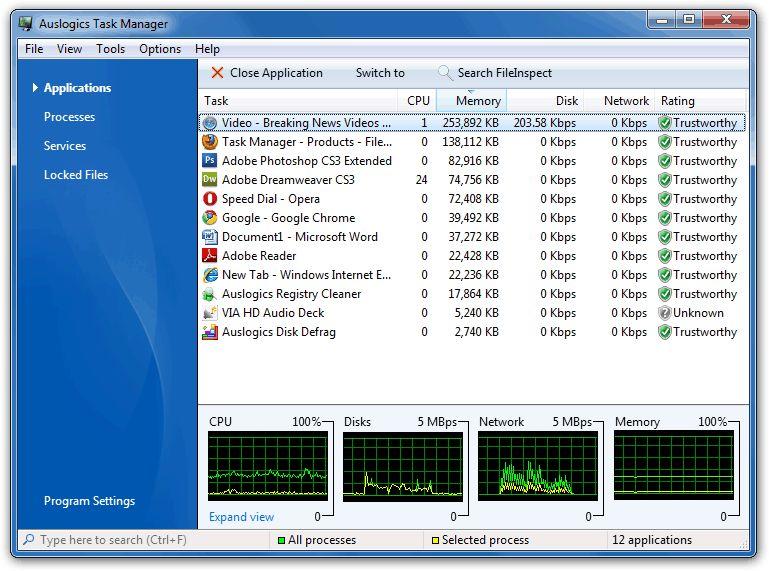Click the red X Close Application icon
Viewport: 769px width, 571px height.
click(217, 73)
